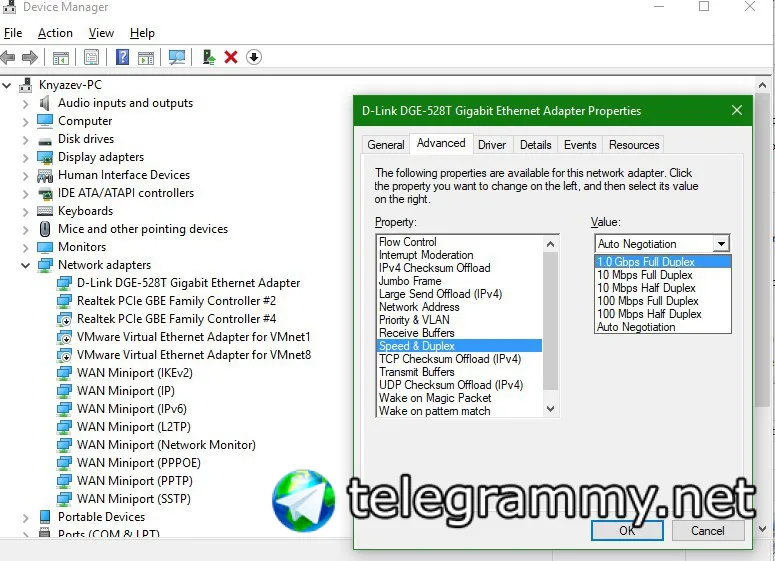The image size is (775, 561).
Task: Select Wake on Magic Packet property
Action: [x=460, y=398]
